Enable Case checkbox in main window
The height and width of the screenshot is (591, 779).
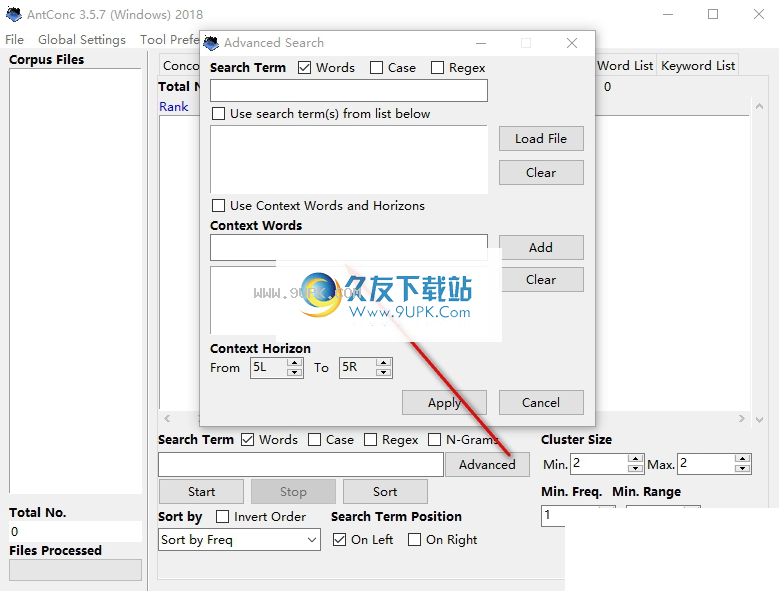314,440
